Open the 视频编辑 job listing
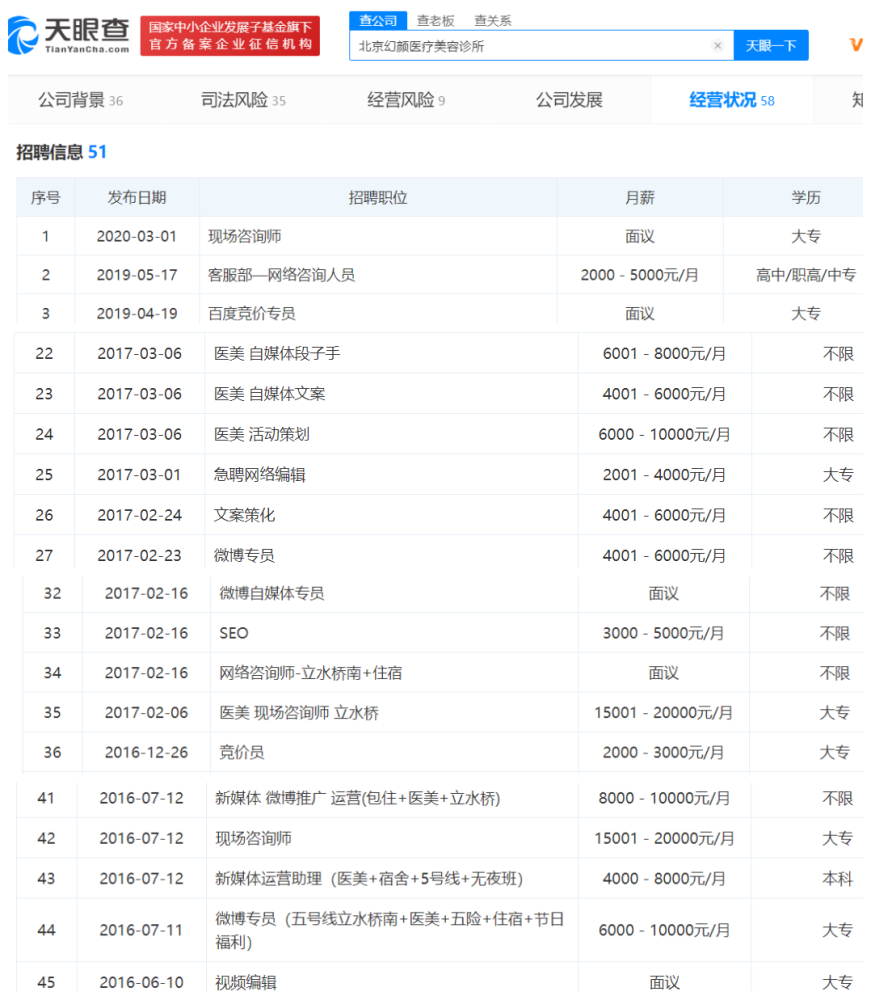 (x=245, y=982)
